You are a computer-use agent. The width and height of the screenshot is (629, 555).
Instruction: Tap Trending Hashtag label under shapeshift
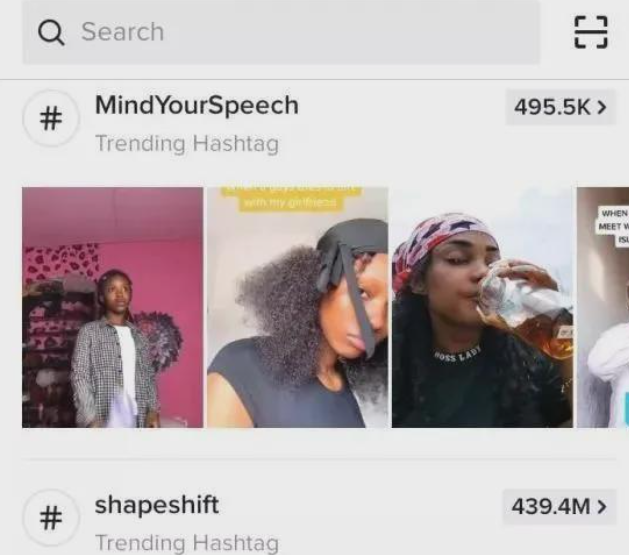point(187,543)
